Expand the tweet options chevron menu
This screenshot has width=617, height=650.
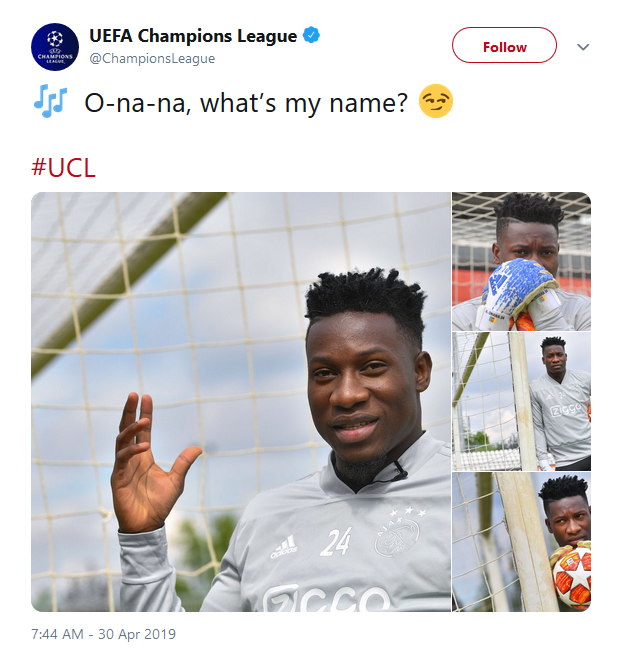[583, 47]
